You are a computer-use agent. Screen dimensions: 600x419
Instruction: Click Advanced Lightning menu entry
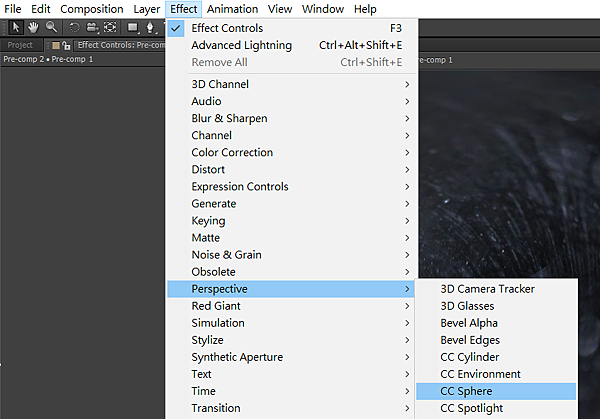pyautogui.click(x=242, y=45)
